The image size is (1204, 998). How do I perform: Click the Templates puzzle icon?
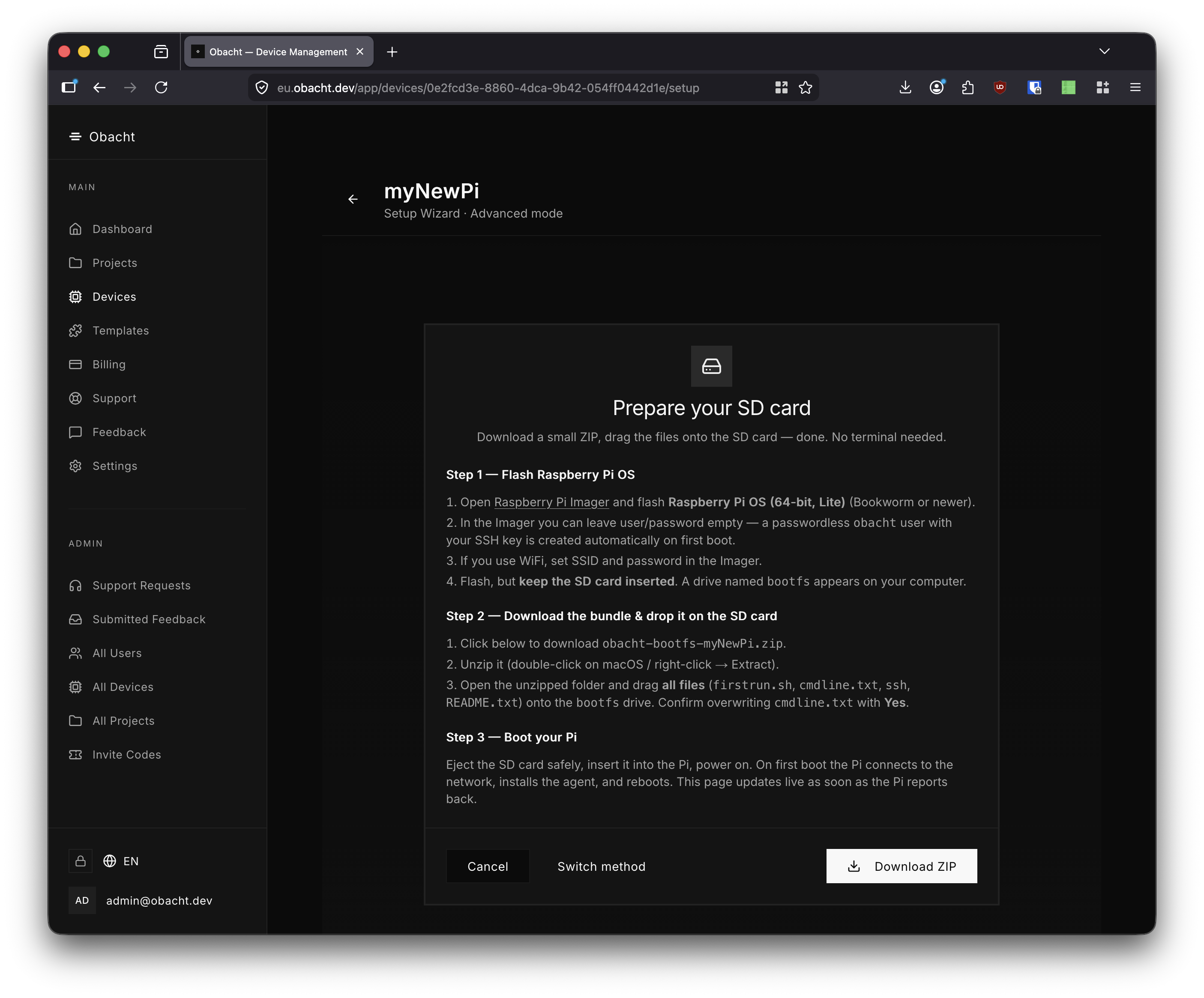[x=75, y=331]
